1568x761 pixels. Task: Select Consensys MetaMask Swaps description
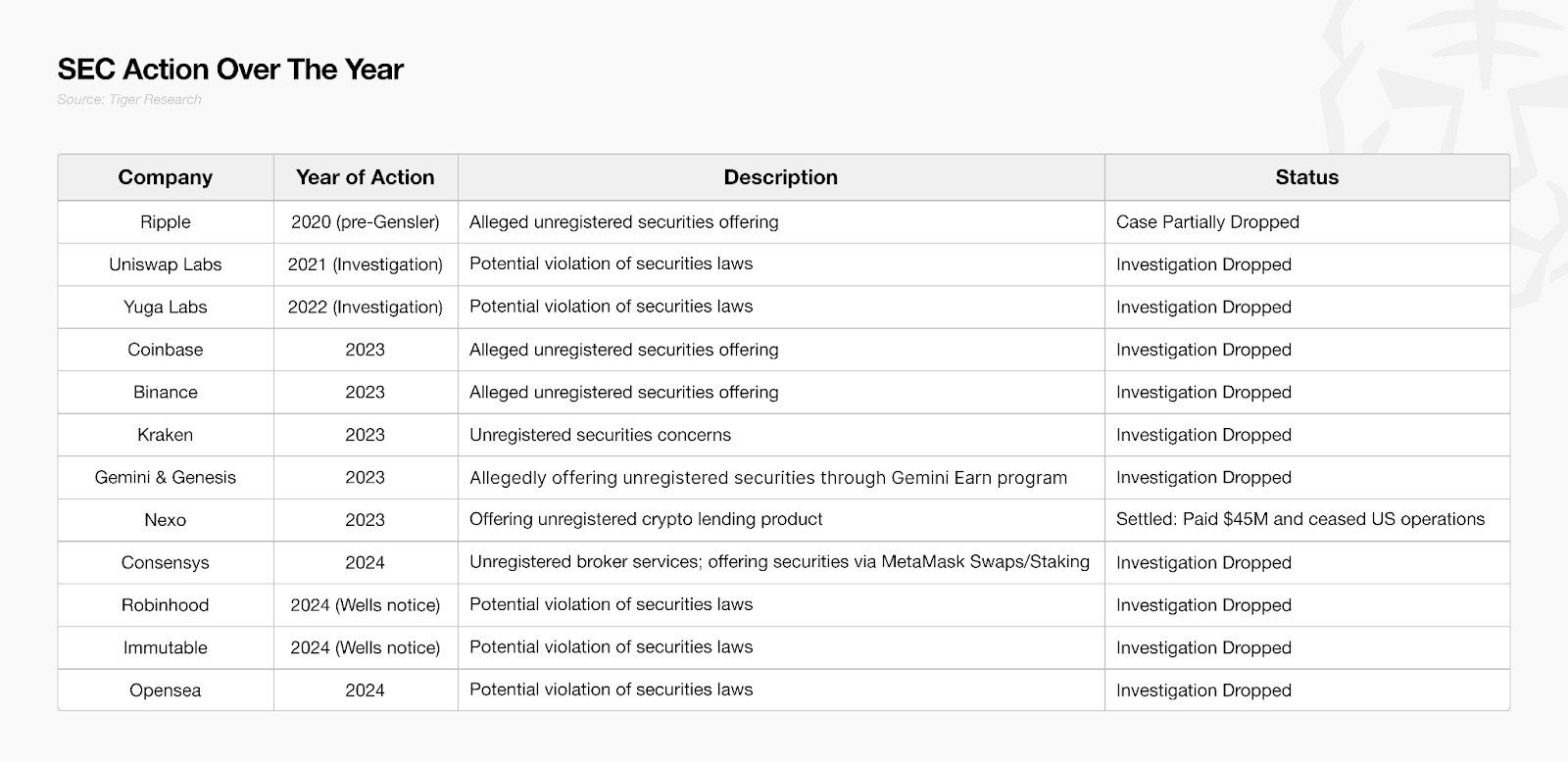pyautogui.click(x=779, y=562)
